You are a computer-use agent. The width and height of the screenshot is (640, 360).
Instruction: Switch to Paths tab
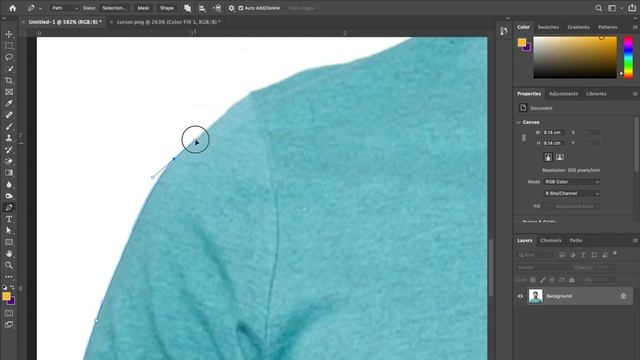(576, 240)
